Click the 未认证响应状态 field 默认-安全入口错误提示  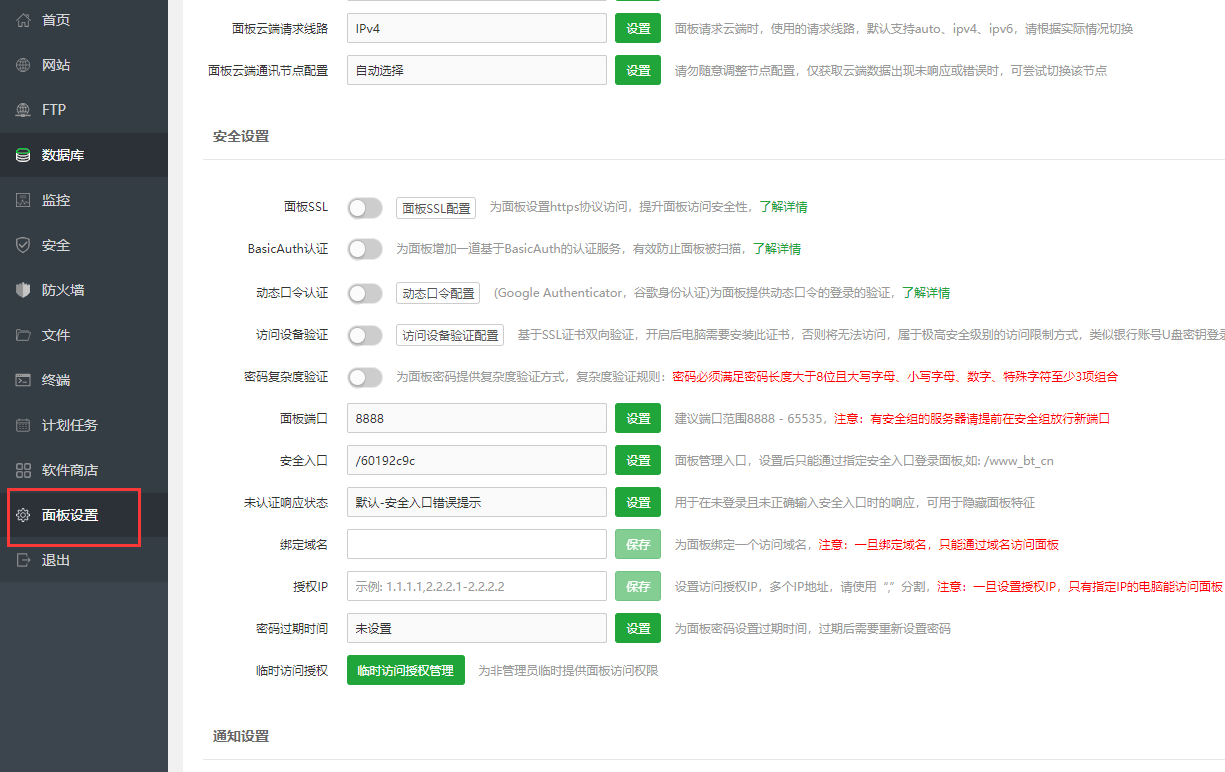(477, 502)
